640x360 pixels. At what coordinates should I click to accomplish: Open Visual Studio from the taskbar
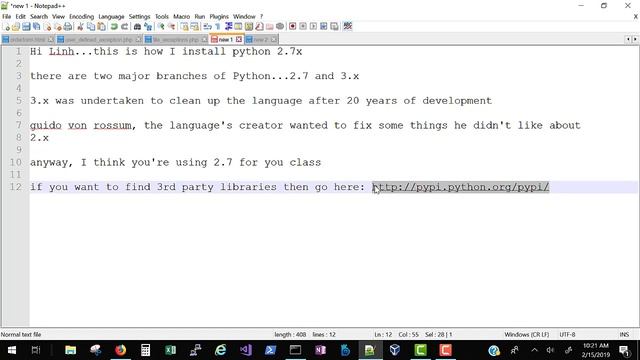tap(246, 350)
